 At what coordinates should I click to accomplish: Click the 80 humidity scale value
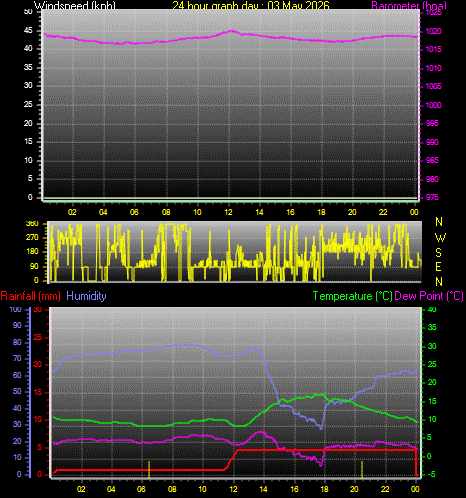coord(17,342)
